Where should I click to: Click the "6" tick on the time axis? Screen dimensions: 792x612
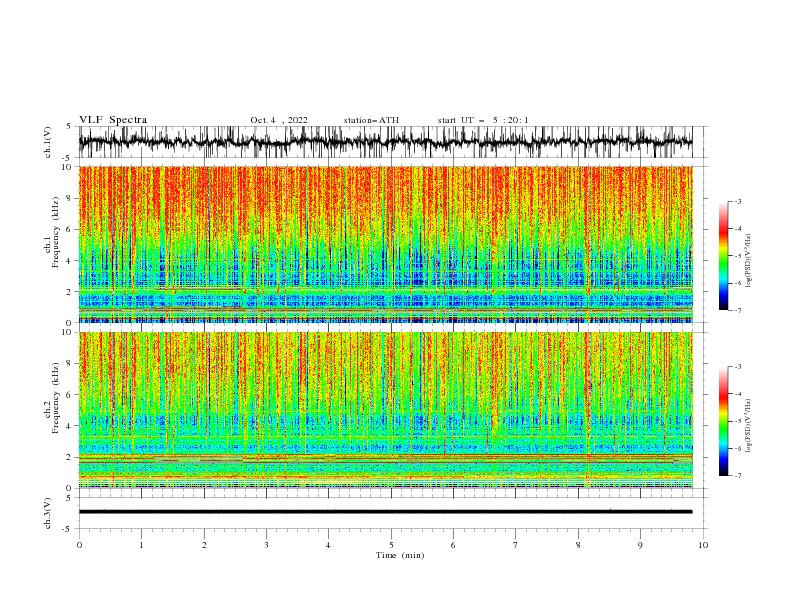(453, 545)
